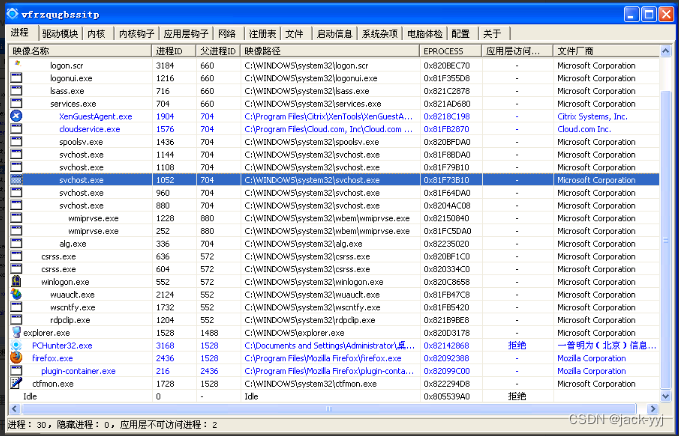Click the horizontal scrollbar thumb
This screenshot has height=436, width=679.
pos(329,408)
